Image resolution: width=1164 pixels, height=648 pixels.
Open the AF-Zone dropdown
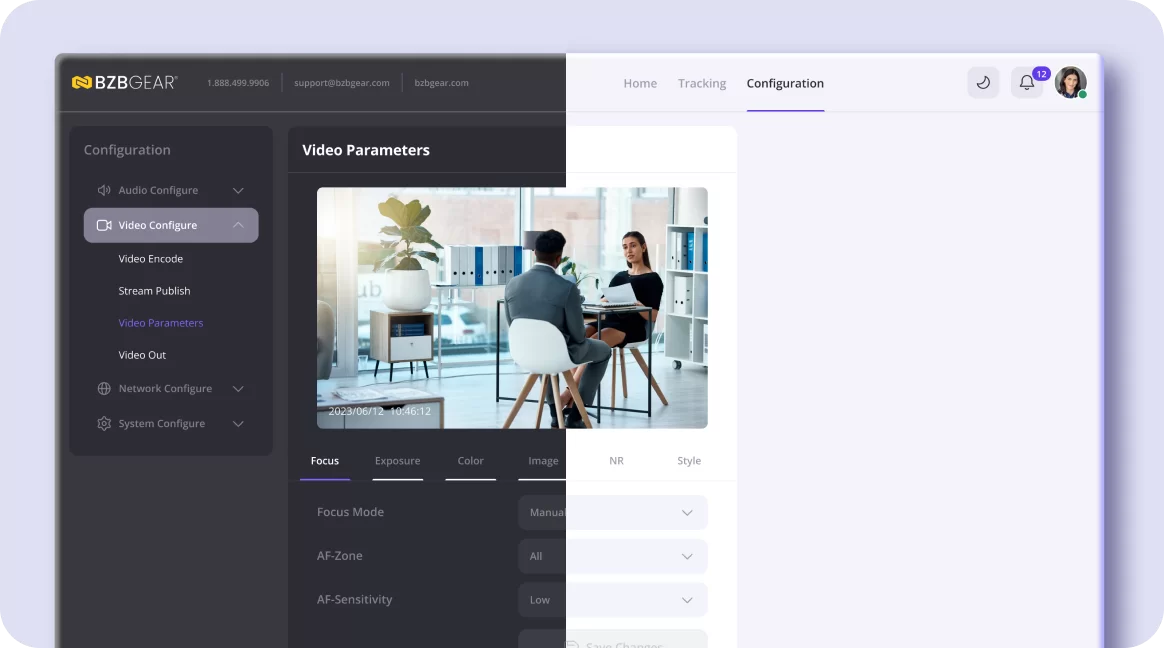click(612, 556)
